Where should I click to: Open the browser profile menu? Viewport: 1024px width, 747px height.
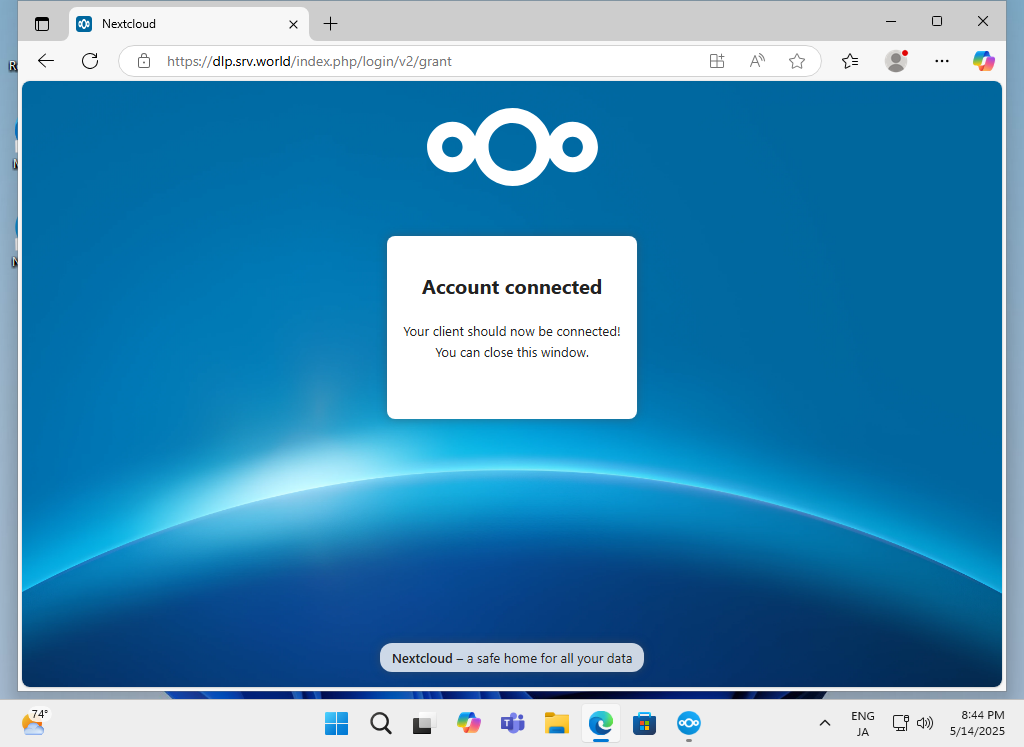(896, 61)
